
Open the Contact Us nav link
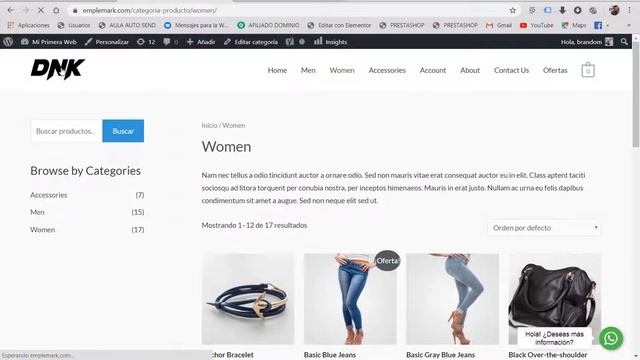coord(511,70)
